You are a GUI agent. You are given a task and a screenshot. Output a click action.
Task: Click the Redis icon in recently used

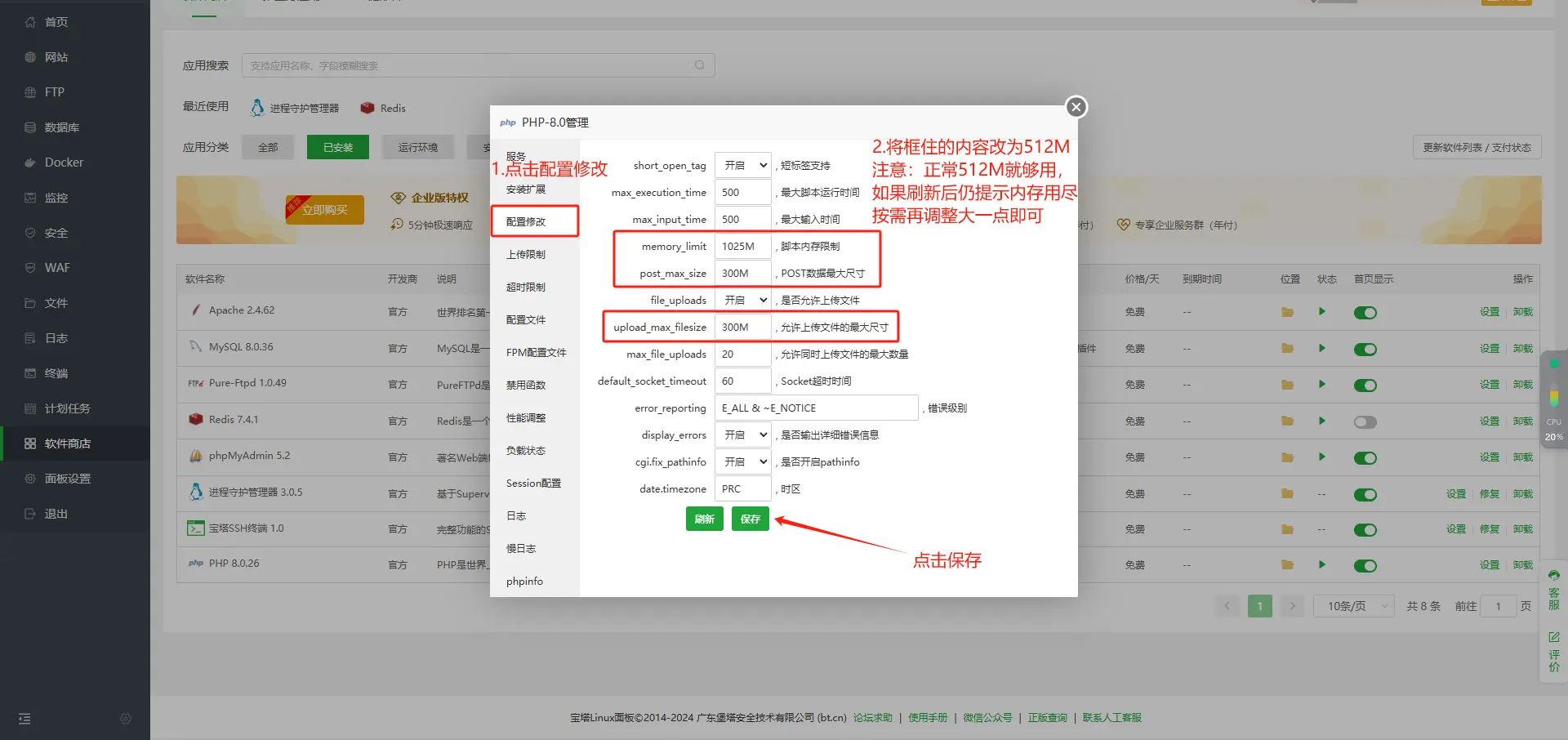(x=367, y=108)
